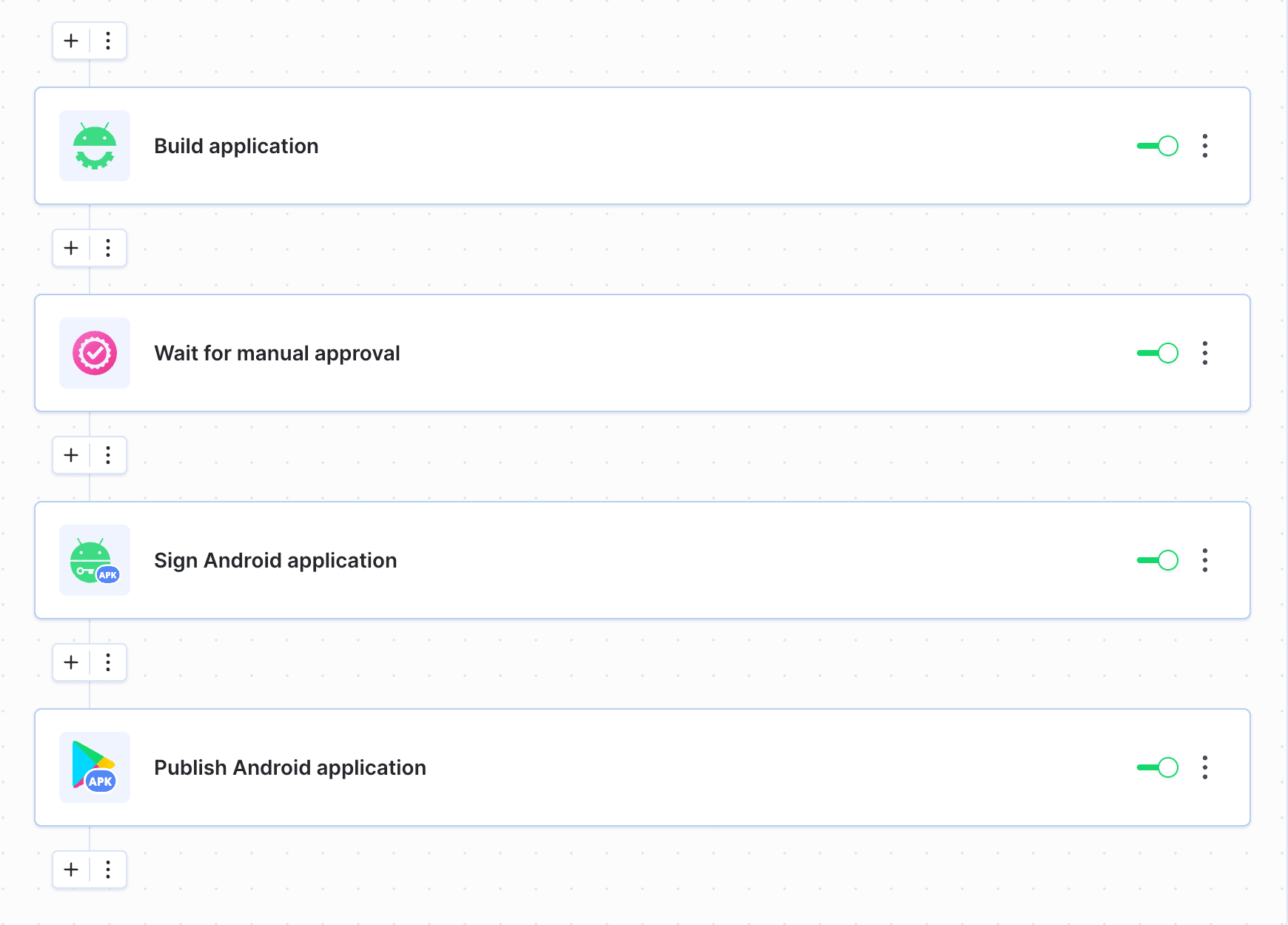Turn off the Sign Android application step

point(1157,560)
